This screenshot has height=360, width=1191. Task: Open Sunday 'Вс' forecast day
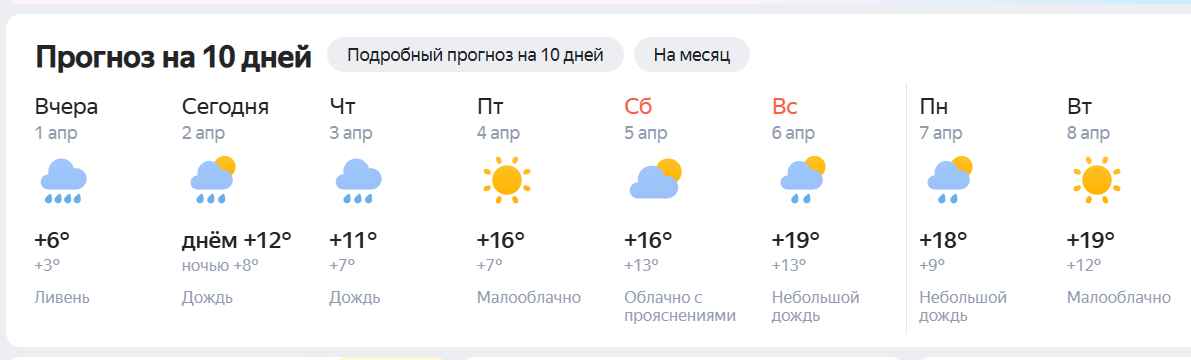coord(785,106)
